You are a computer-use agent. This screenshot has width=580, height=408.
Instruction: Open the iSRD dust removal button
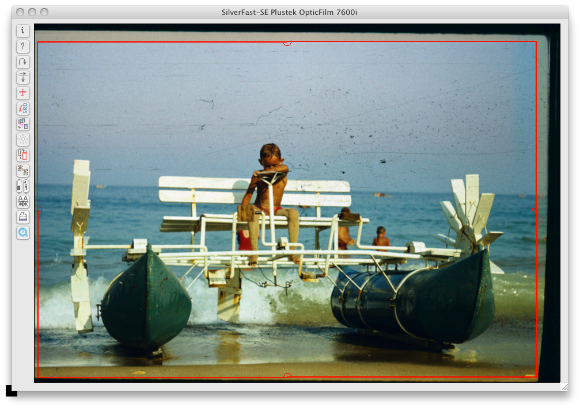tap(23, 108)
